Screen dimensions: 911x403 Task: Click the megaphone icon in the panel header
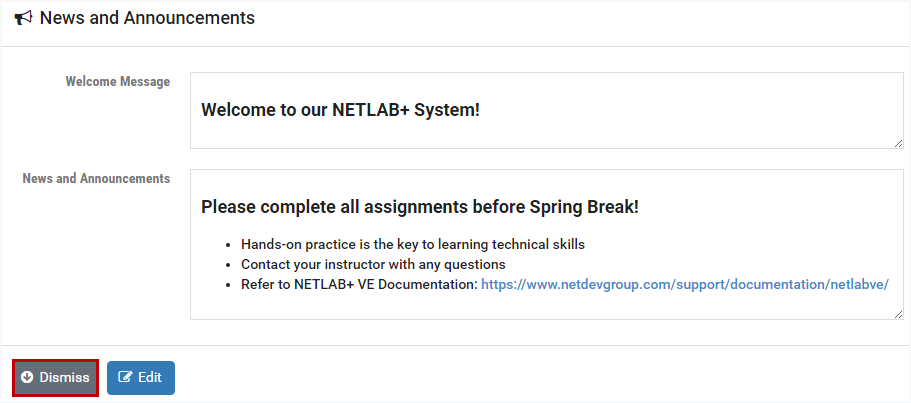tap(24, 18)
